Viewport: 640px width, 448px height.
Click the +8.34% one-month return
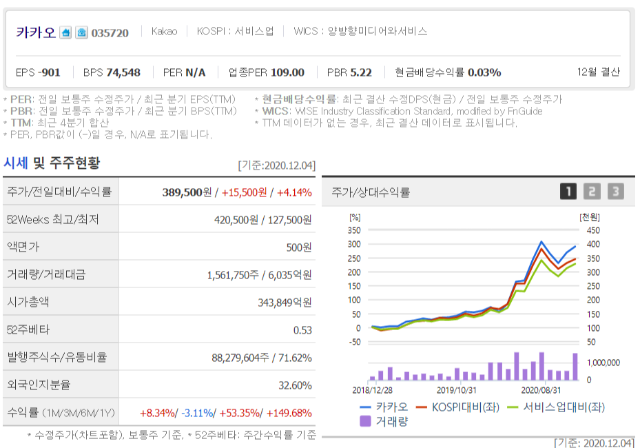click(158, 413)
